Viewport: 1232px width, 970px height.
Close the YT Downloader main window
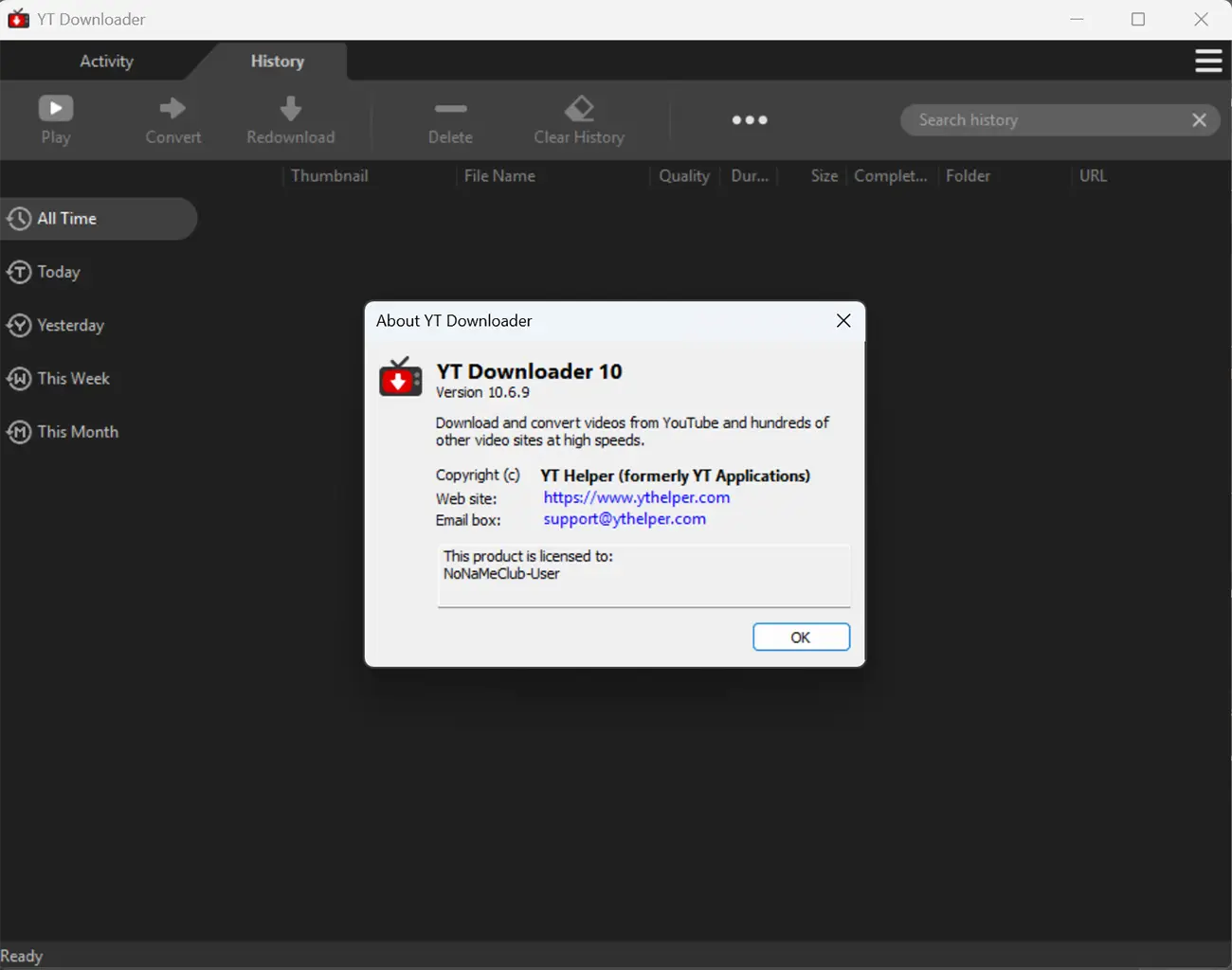click(1201, 19)
